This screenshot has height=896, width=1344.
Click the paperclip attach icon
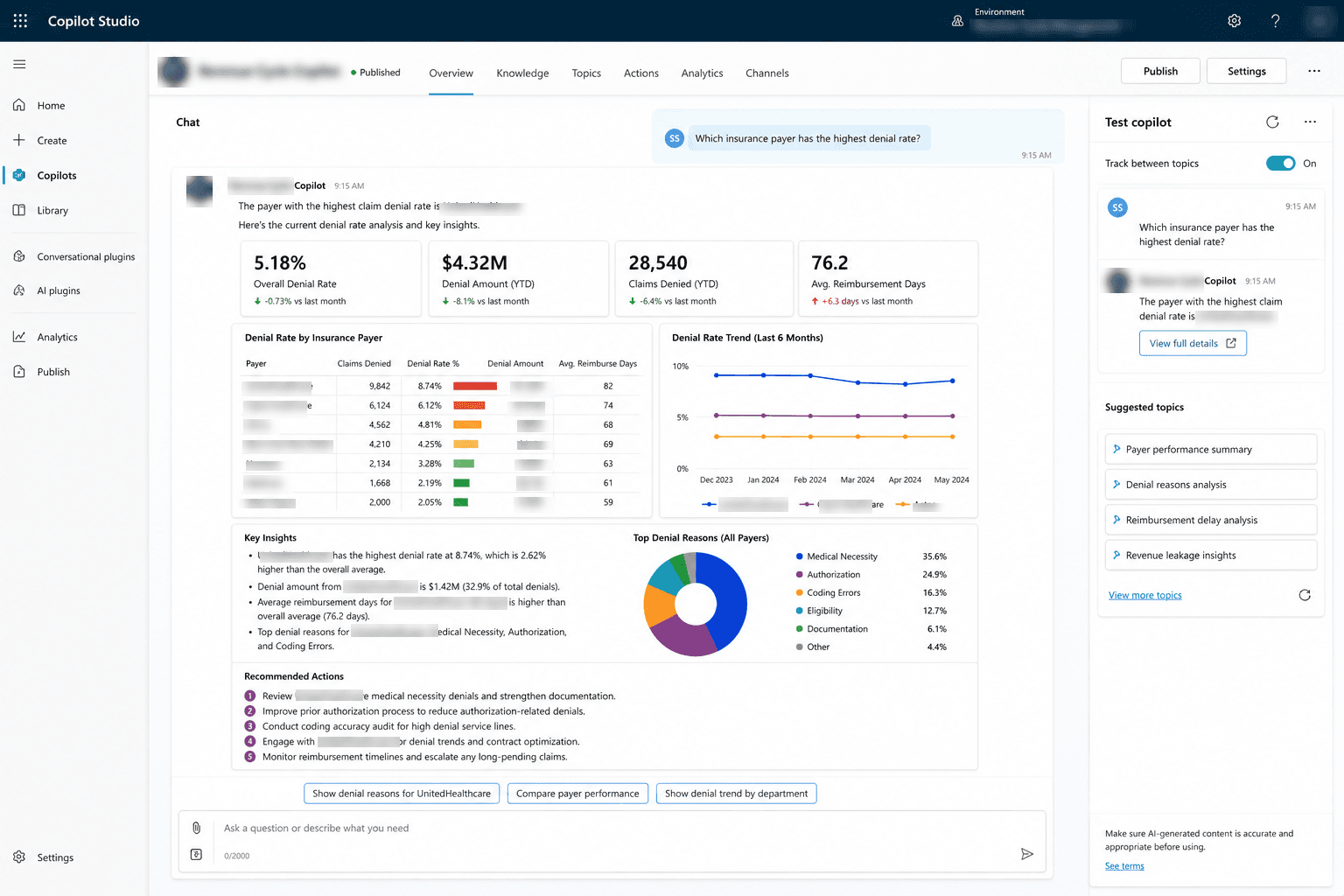pyautogui.click(x=196, y=828)
